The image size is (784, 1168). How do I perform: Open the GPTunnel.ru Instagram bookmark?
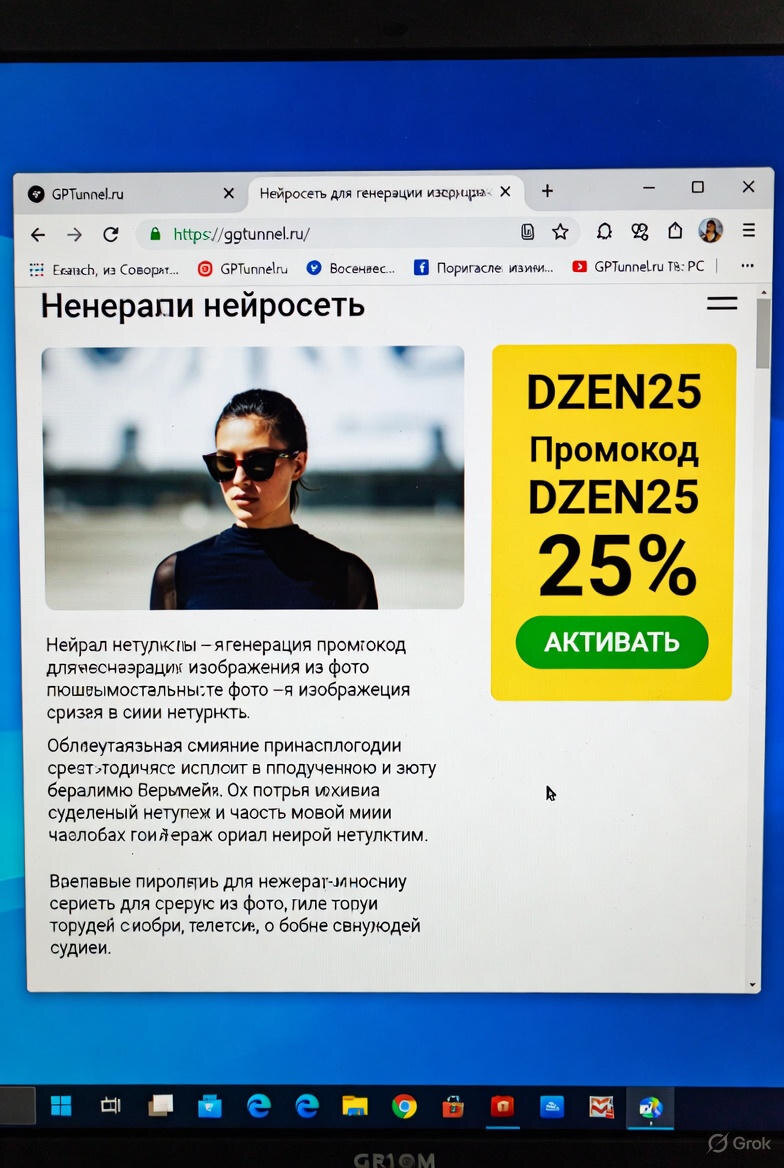pyautogui.click(x=242, y=268)
